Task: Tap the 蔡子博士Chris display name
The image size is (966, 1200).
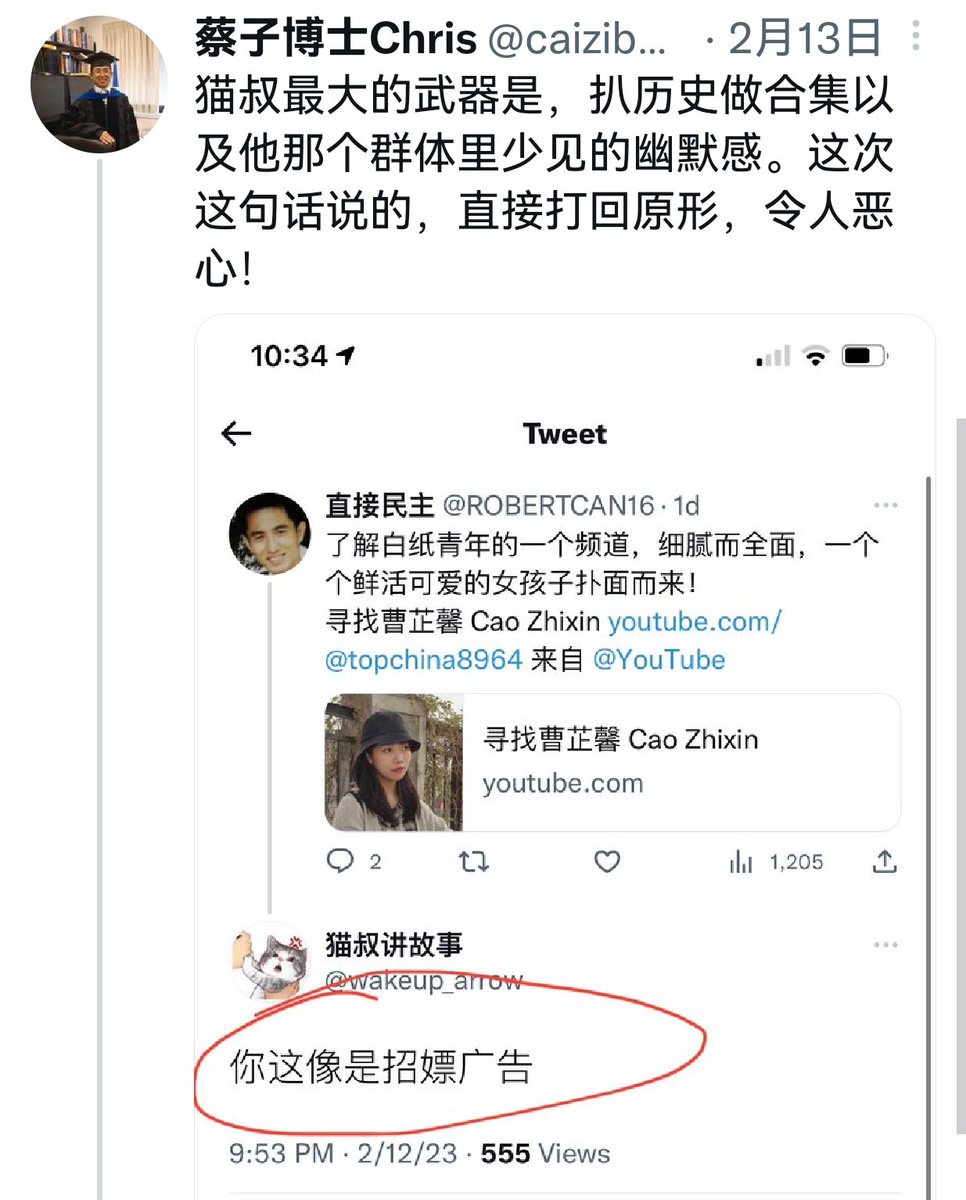Action: 335,39
